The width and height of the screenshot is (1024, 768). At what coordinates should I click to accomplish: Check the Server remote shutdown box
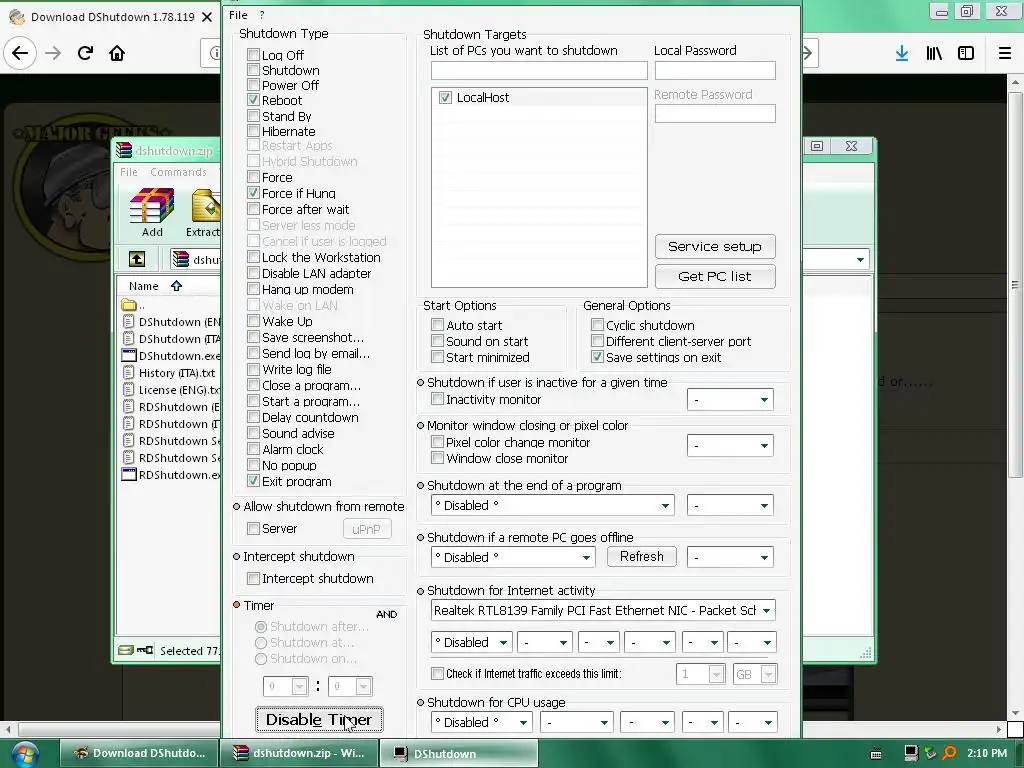click(x=253, y=528)
